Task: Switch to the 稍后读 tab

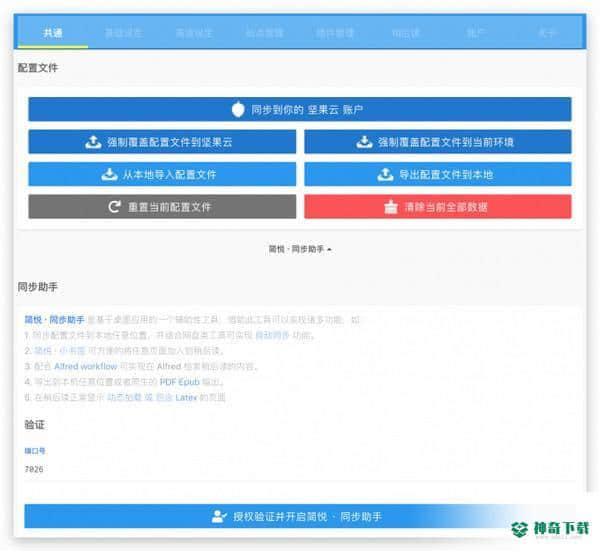Action: (405, 33)
